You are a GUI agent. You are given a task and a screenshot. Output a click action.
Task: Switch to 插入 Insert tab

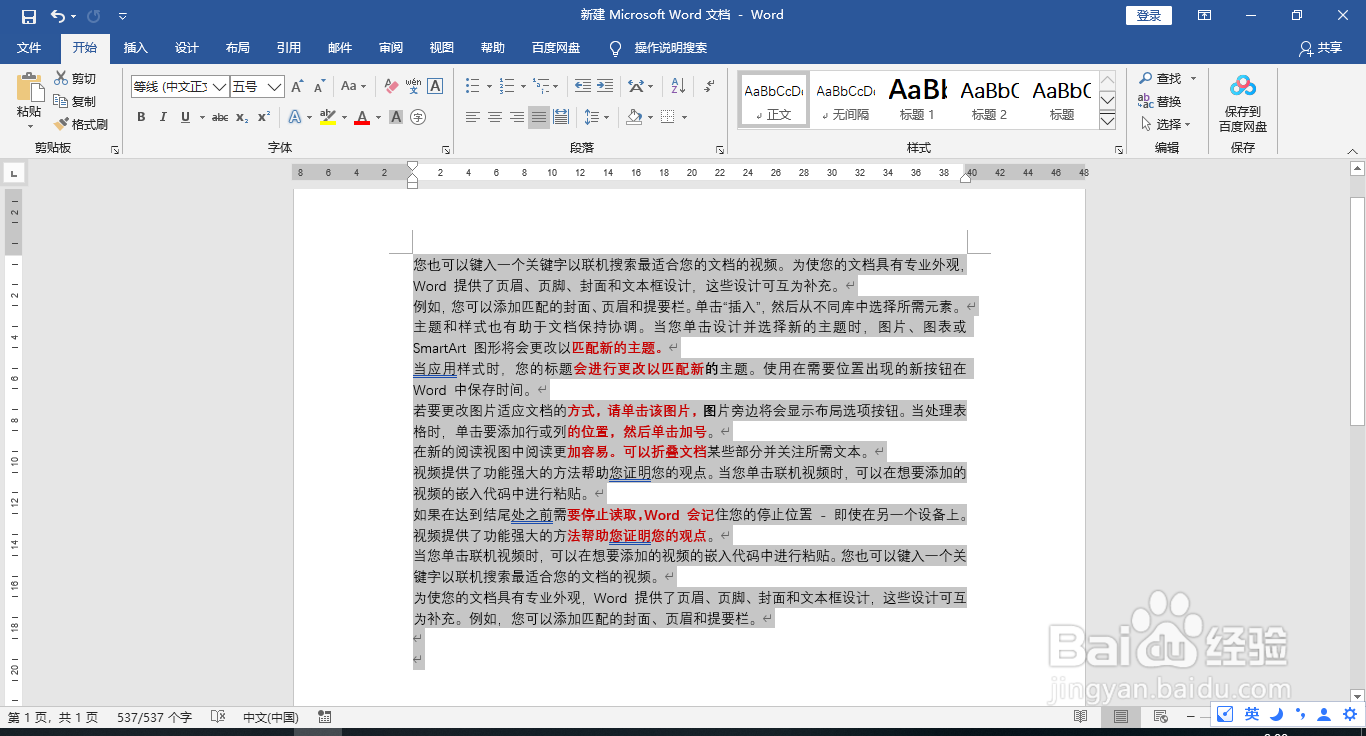tap(135, 48)
